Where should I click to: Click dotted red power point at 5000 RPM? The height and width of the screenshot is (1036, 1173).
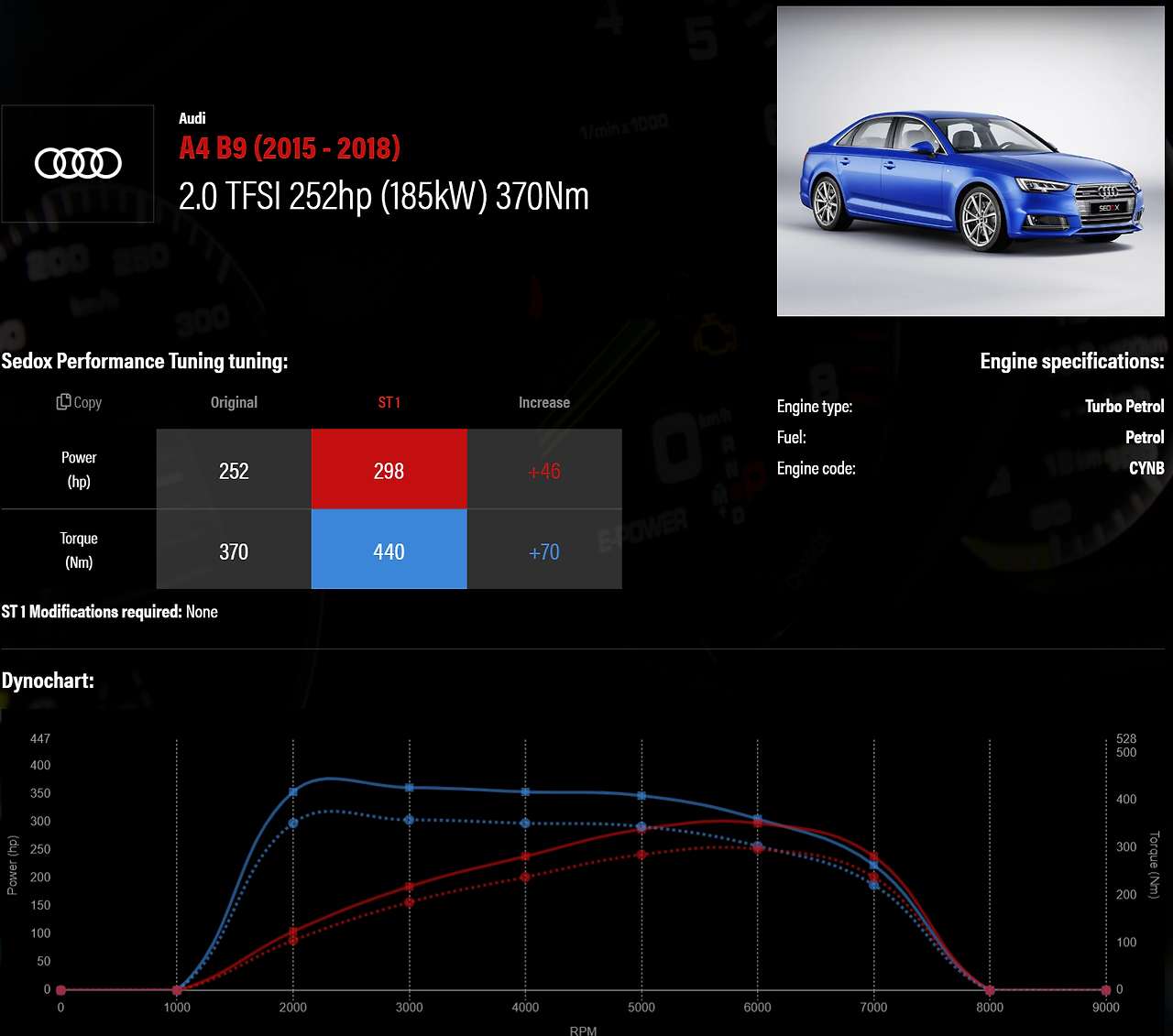pyautogui.click(x=641, y=855)
